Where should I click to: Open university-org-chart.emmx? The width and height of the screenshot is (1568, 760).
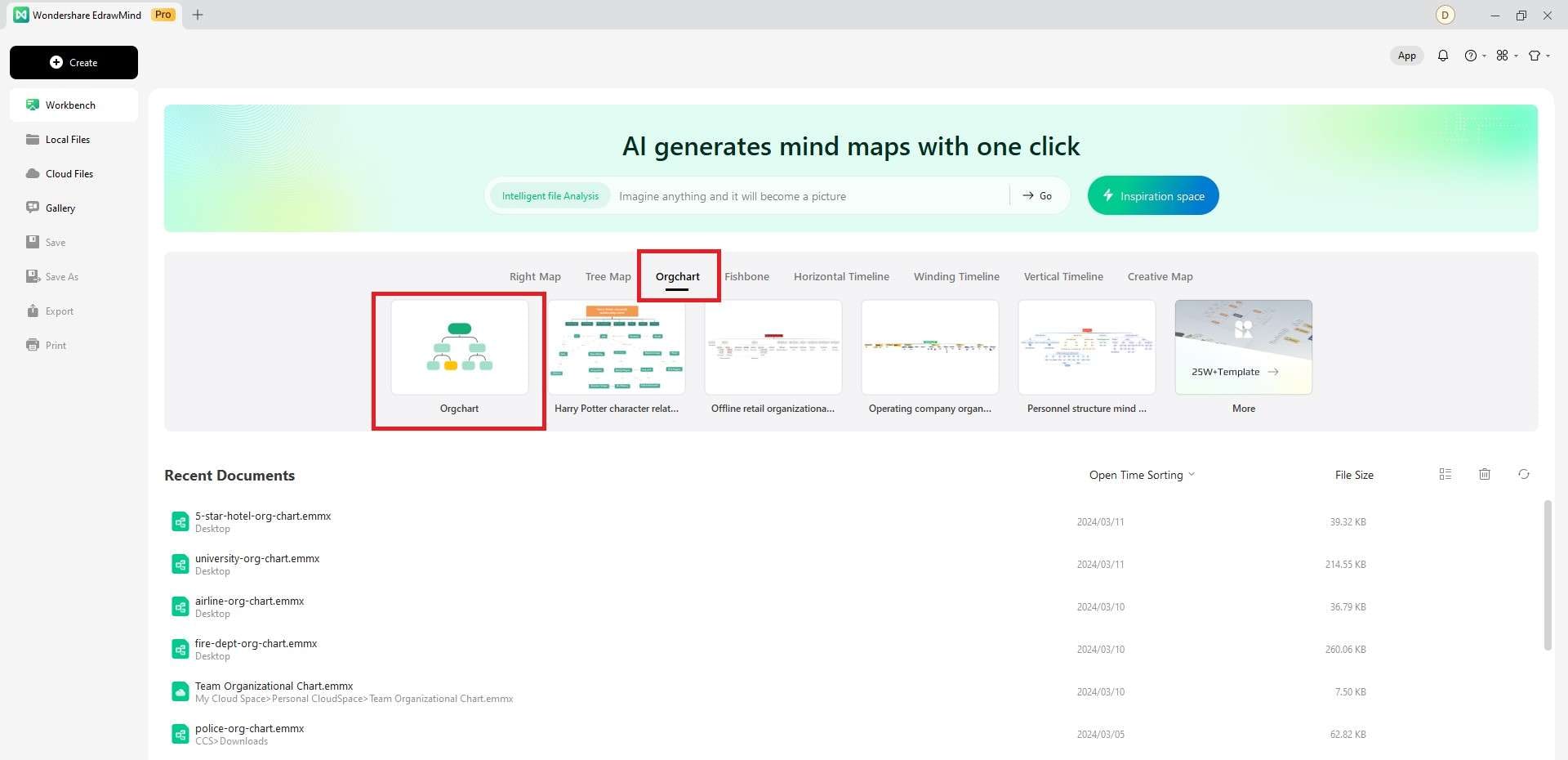(x=257, y=559)
